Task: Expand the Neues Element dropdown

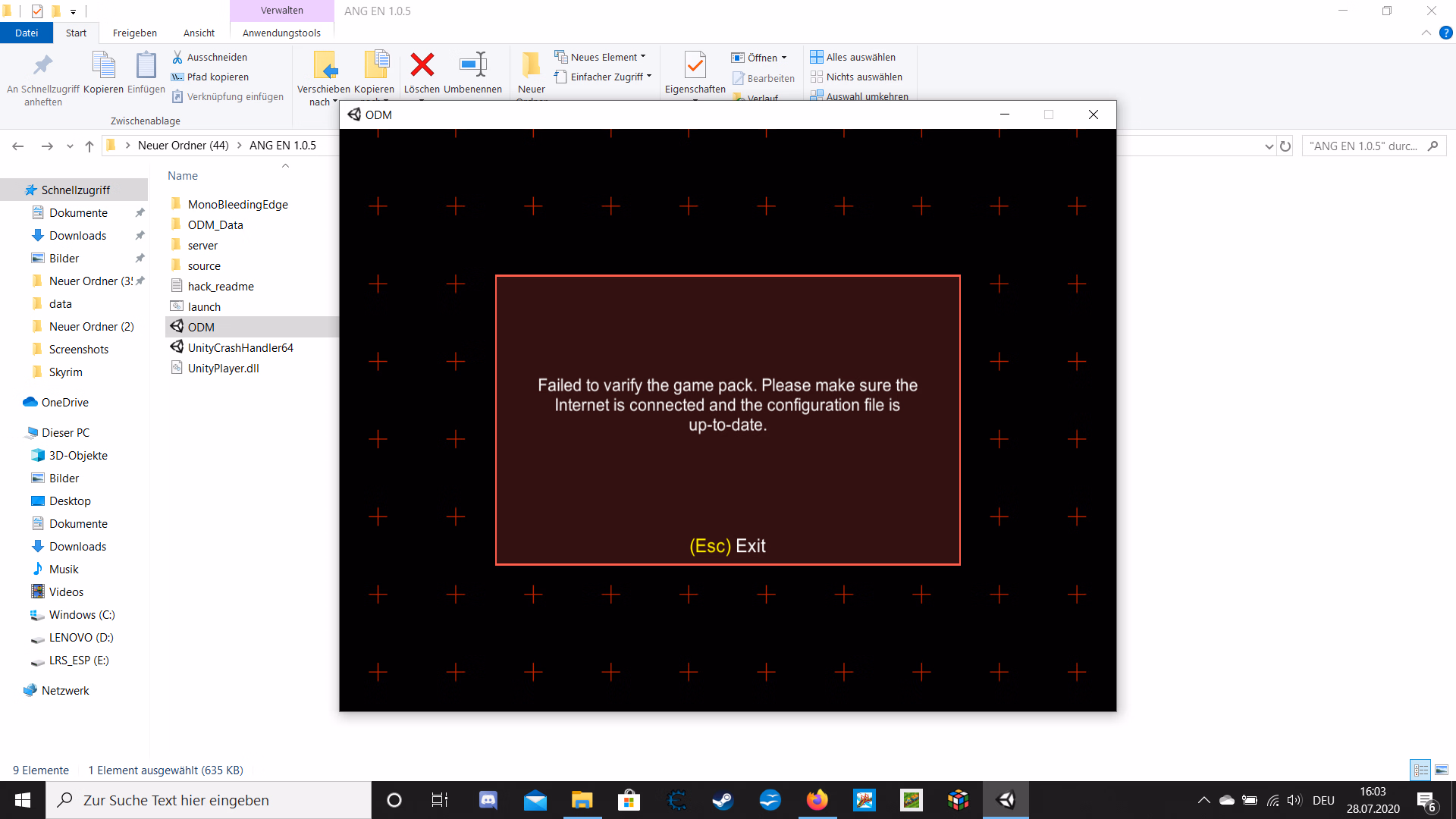Action: point(604,57)
